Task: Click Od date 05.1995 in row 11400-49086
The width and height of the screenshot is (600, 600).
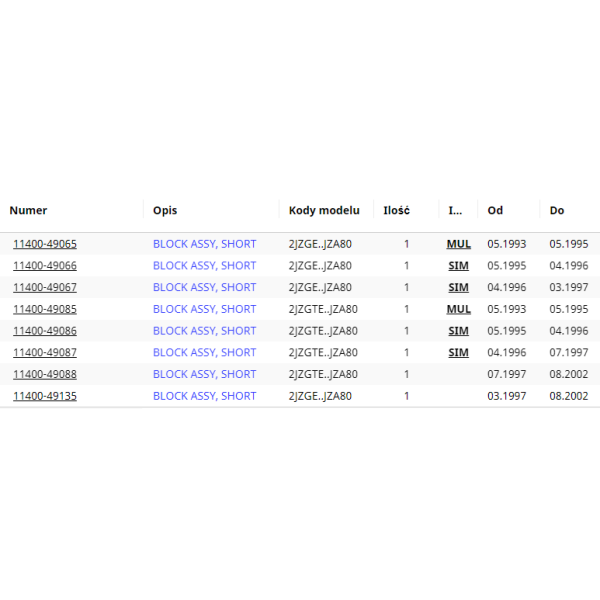Action: (507, 331)
